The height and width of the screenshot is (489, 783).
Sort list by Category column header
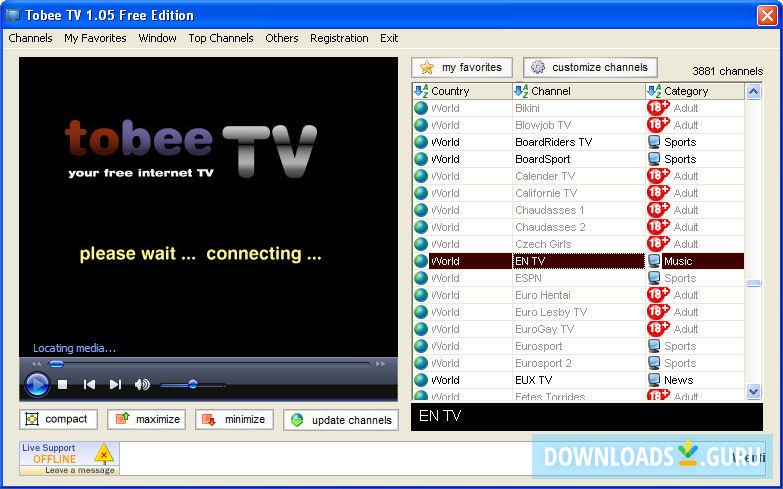(695, 91)
